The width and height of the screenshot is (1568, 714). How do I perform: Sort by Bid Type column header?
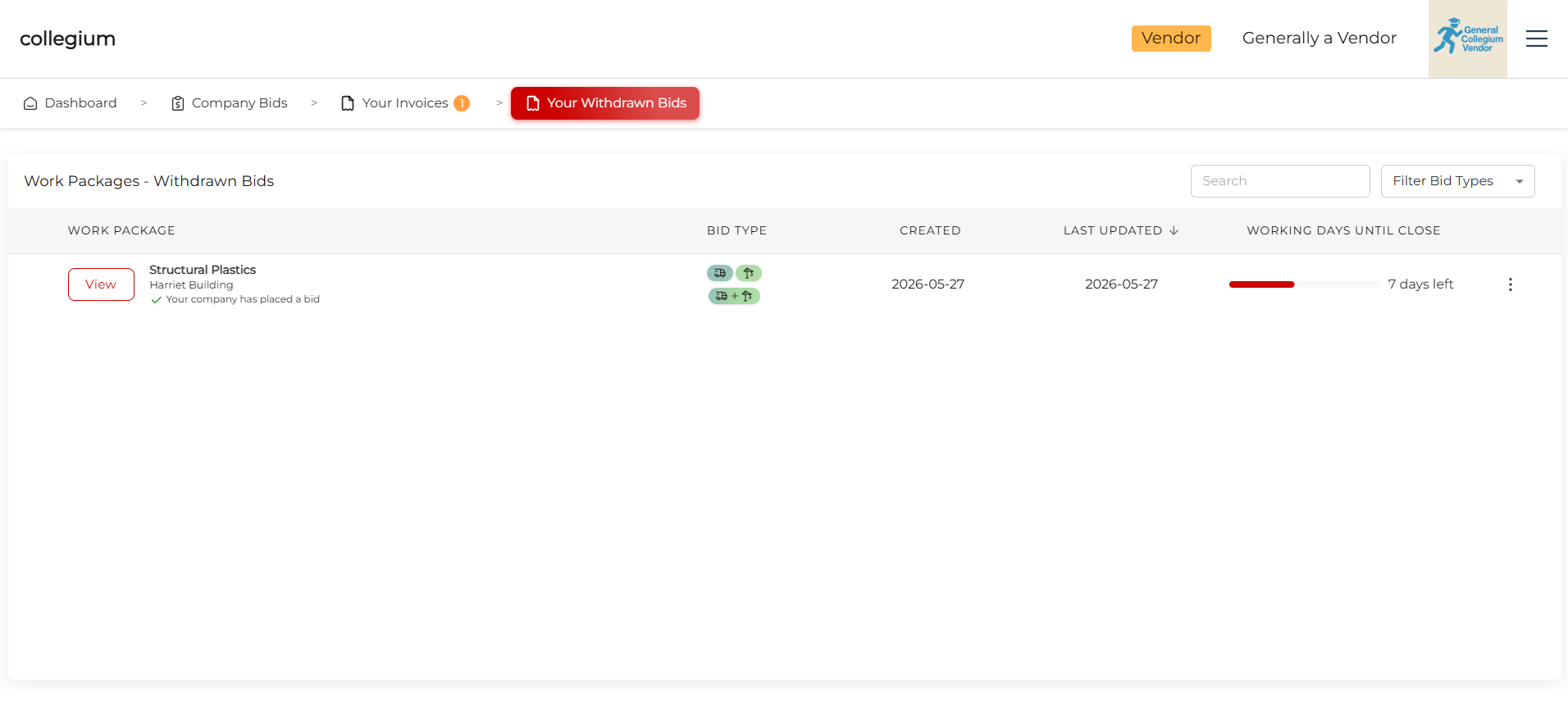click(x=736, y=231)
